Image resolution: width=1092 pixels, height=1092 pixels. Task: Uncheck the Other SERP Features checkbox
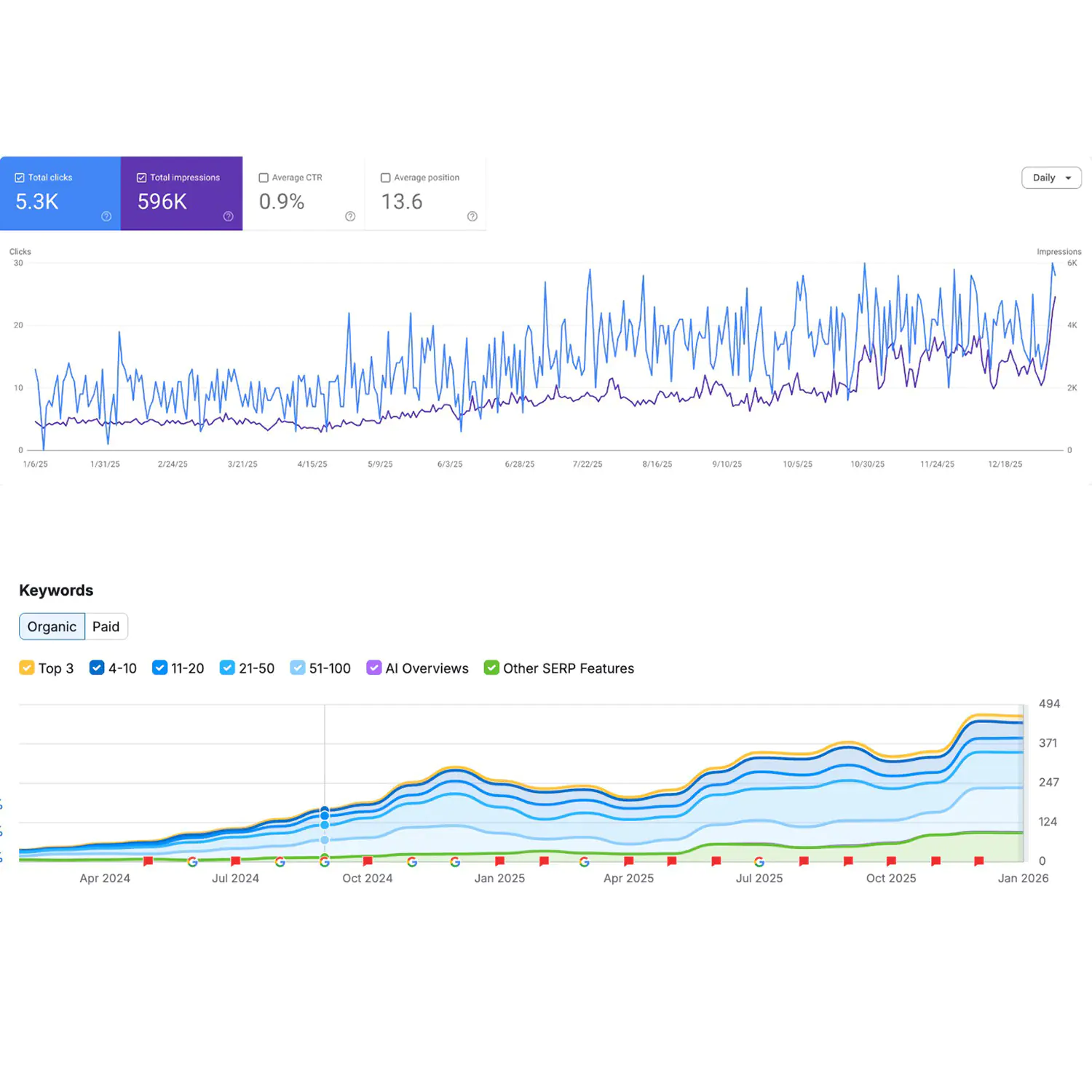pos(491,668)
